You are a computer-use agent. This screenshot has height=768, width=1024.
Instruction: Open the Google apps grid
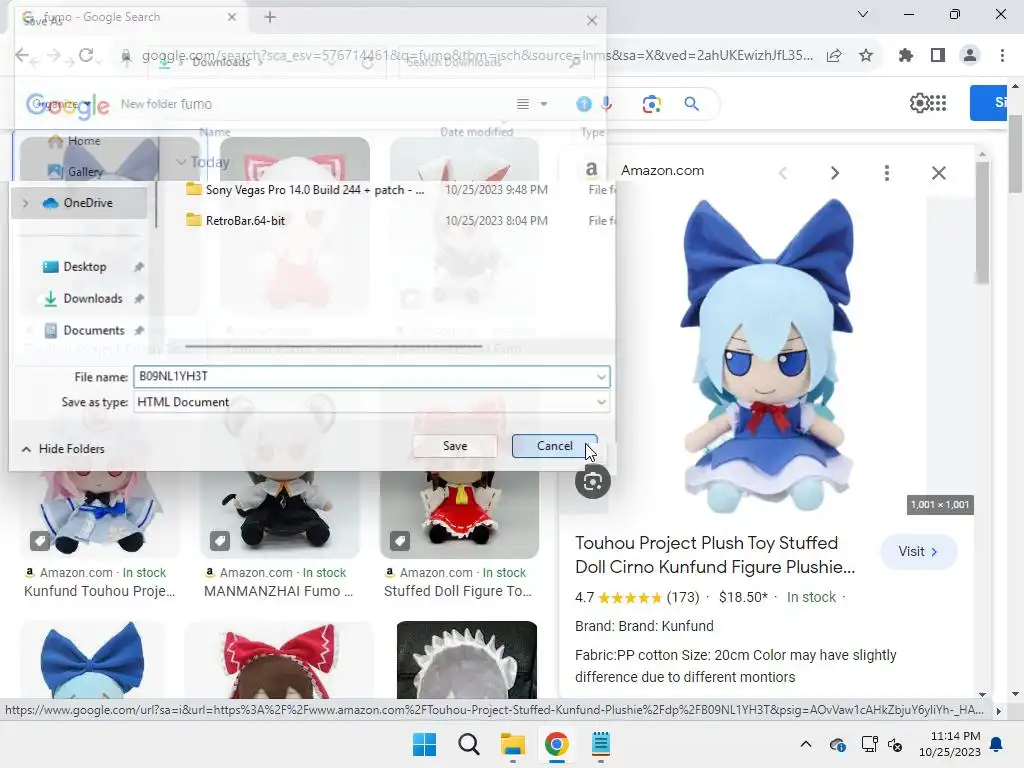(938, 103)
